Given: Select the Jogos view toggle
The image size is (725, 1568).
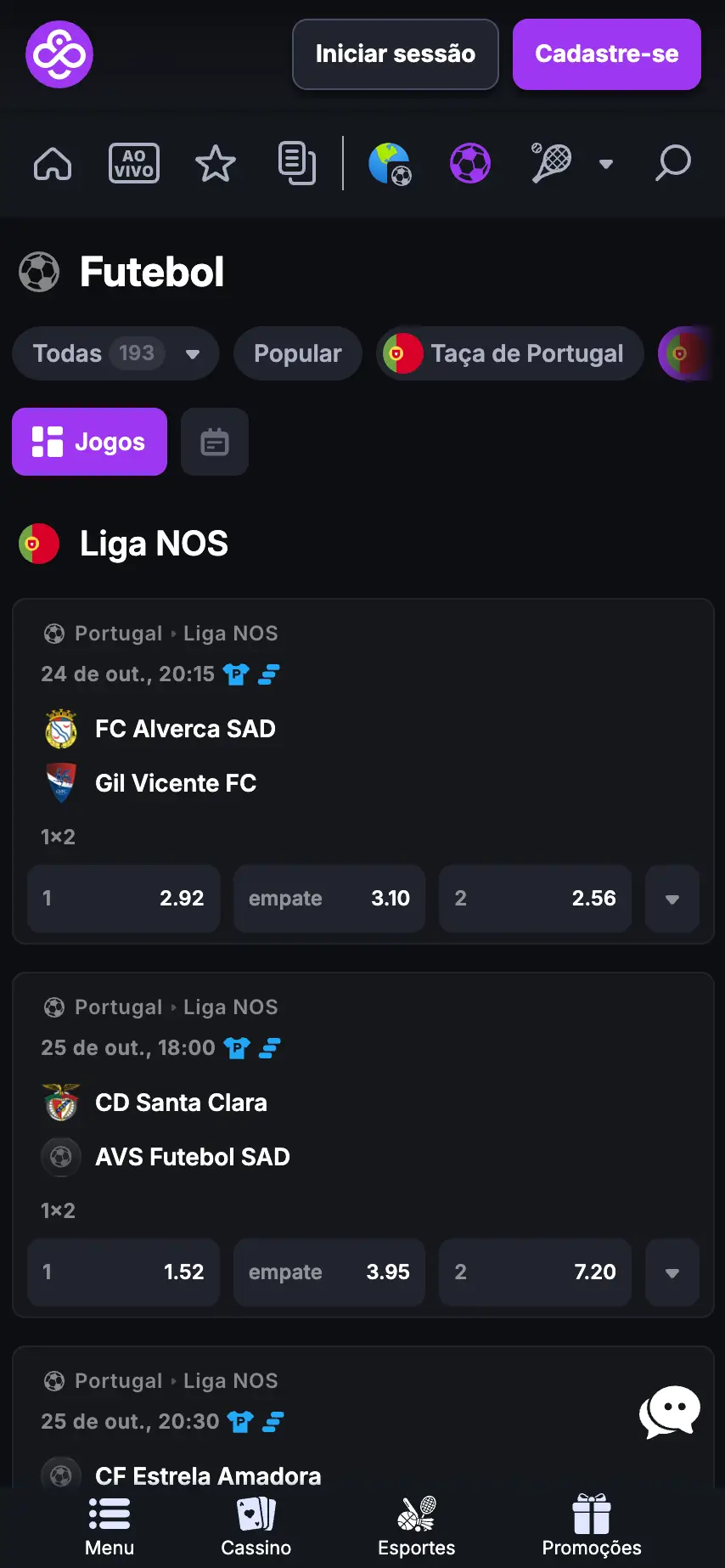Looking at the screenshot, I should tap(90, 442).
